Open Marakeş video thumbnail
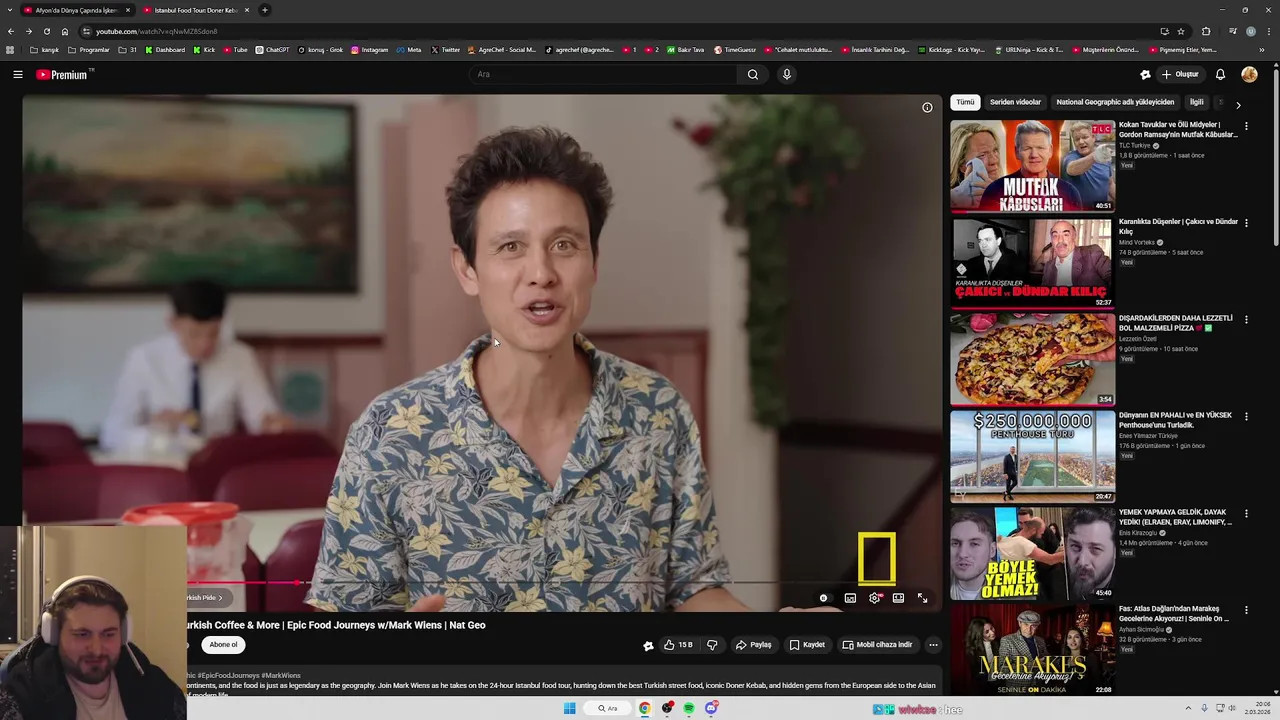The width and height of the screenshot is (1280, 720). pyautogui.click(x=1032, y=650)
